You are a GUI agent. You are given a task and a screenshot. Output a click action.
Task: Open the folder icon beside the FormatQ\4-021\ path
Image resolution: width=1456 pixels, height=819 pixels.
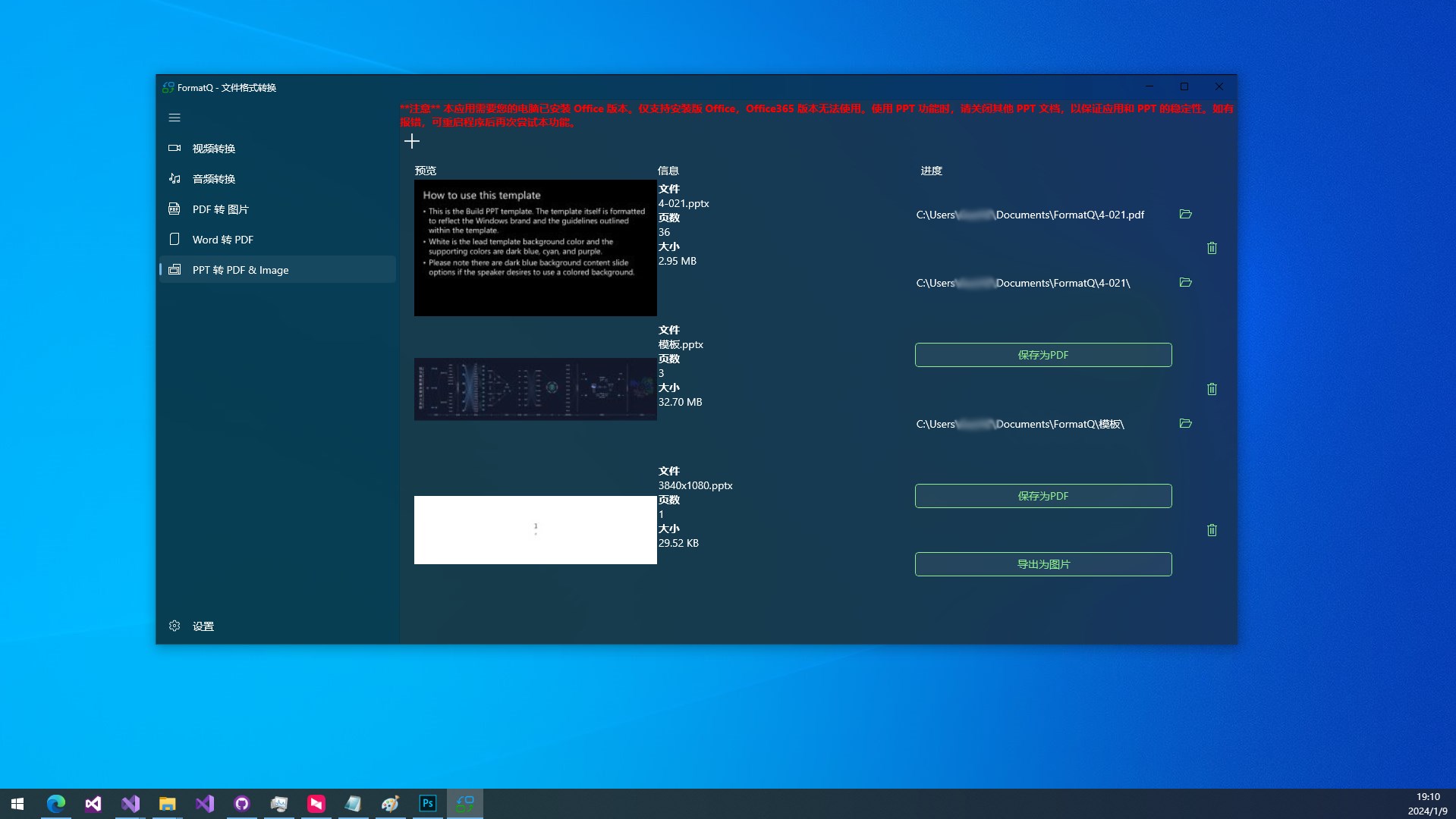(1186, 283)
